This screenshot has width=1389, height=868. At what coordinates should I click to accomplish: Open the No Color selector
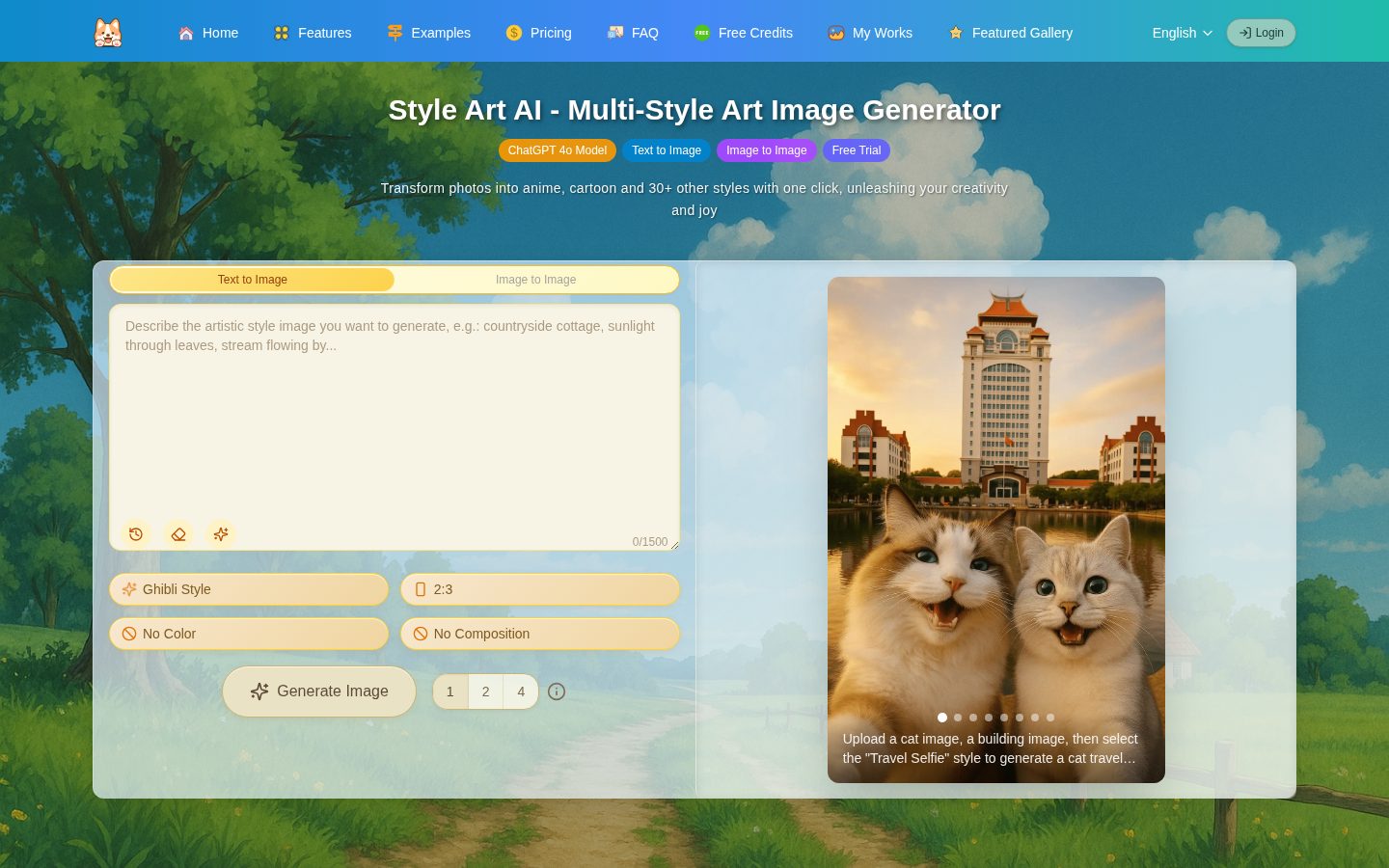pyautogui.click(x=249, y=634)
